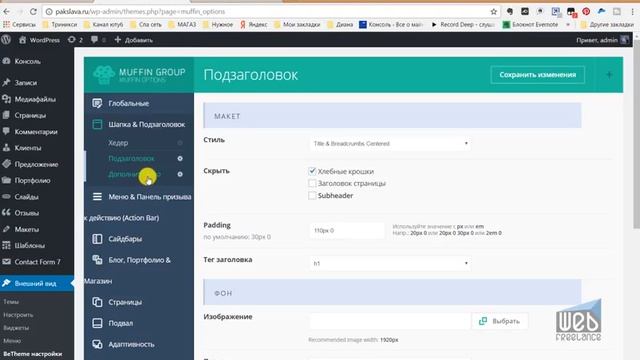Open BeTheme настройки submenu link
This screenshot has width=640, height=360.
[x=33, y=354]
